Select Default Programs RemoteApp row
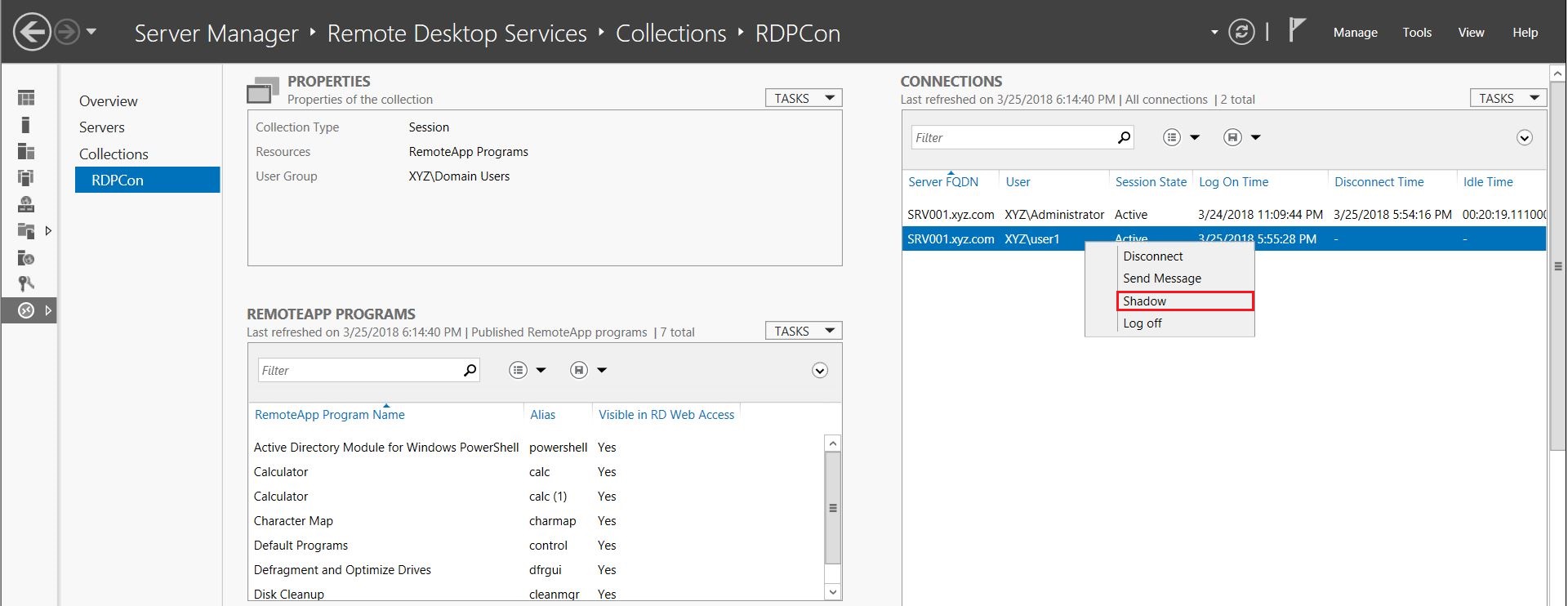 (x=537, y=546)
